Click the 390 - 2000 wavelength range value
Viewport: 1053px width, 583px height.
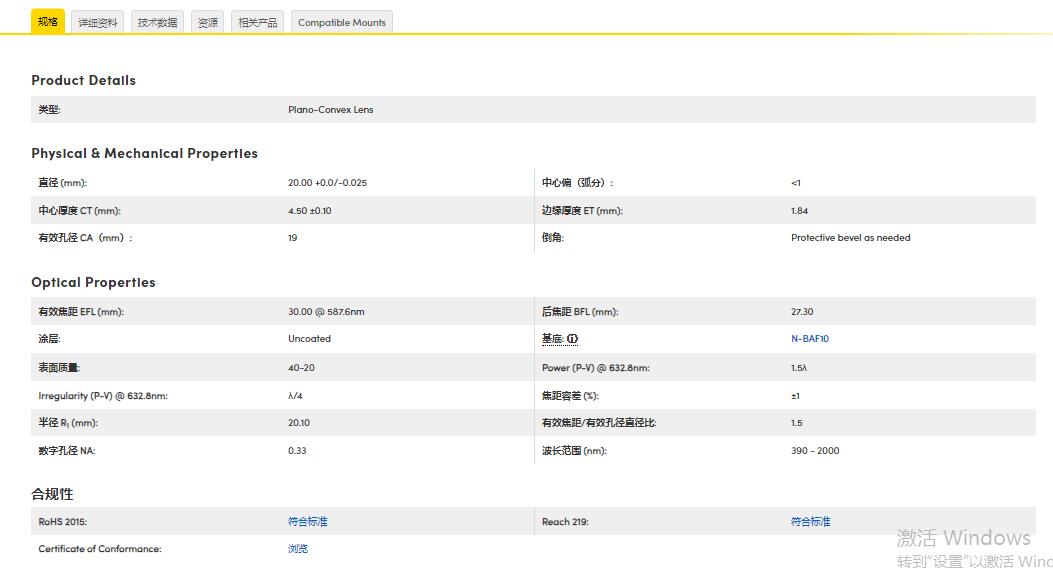click(815, 451)
